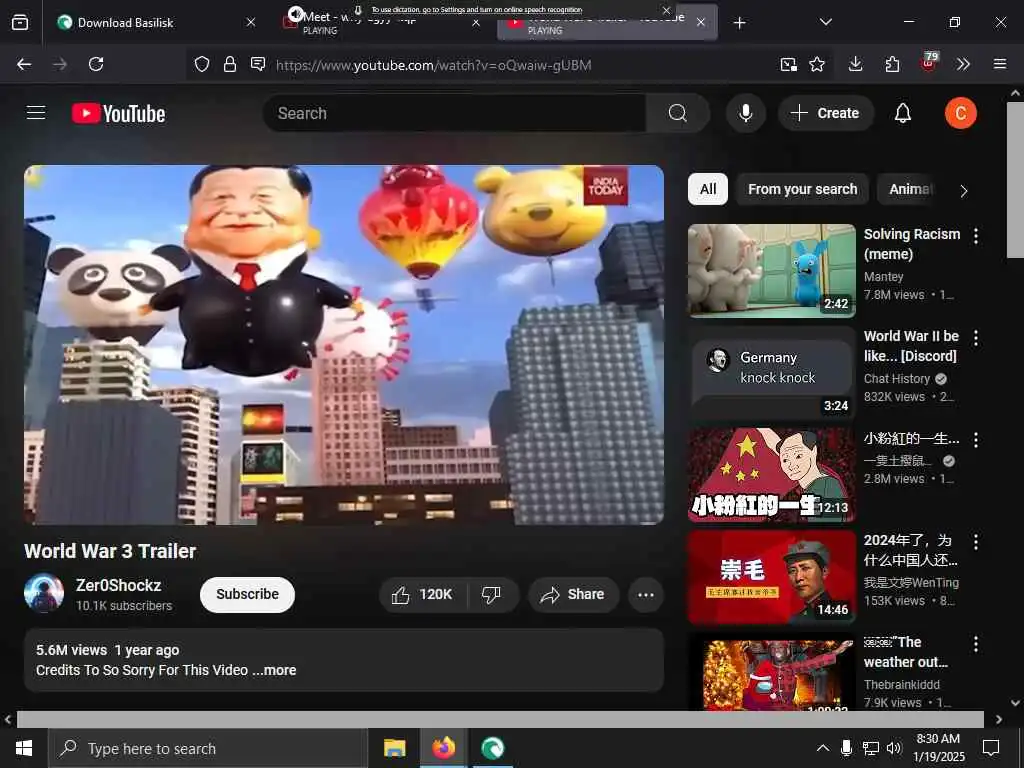Click the vertical page scrollbar thumb
This screenshot has width=1024, height=768.
tap(1015, 179)
